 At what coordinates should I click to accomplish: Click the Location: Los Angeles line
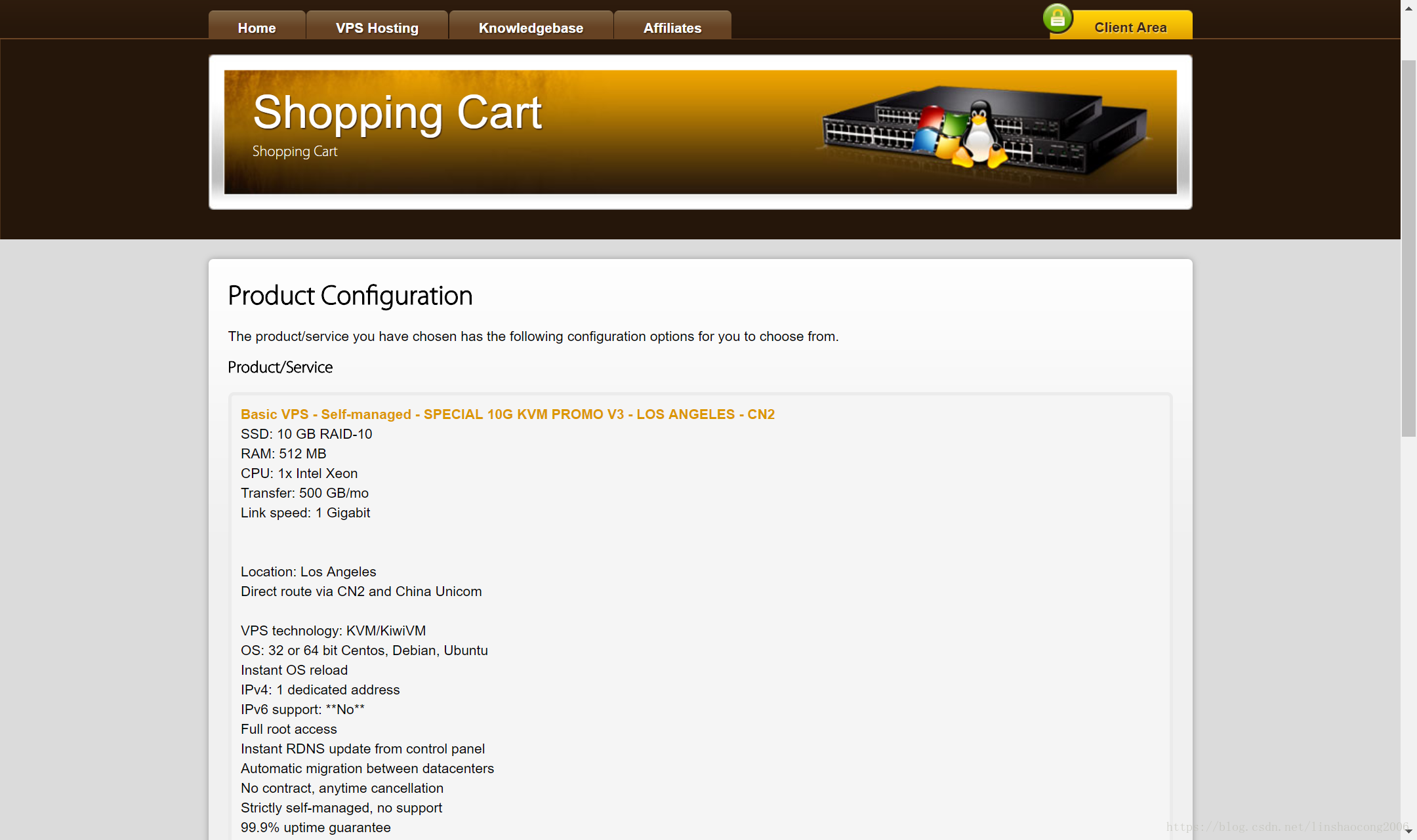(308, 572)
